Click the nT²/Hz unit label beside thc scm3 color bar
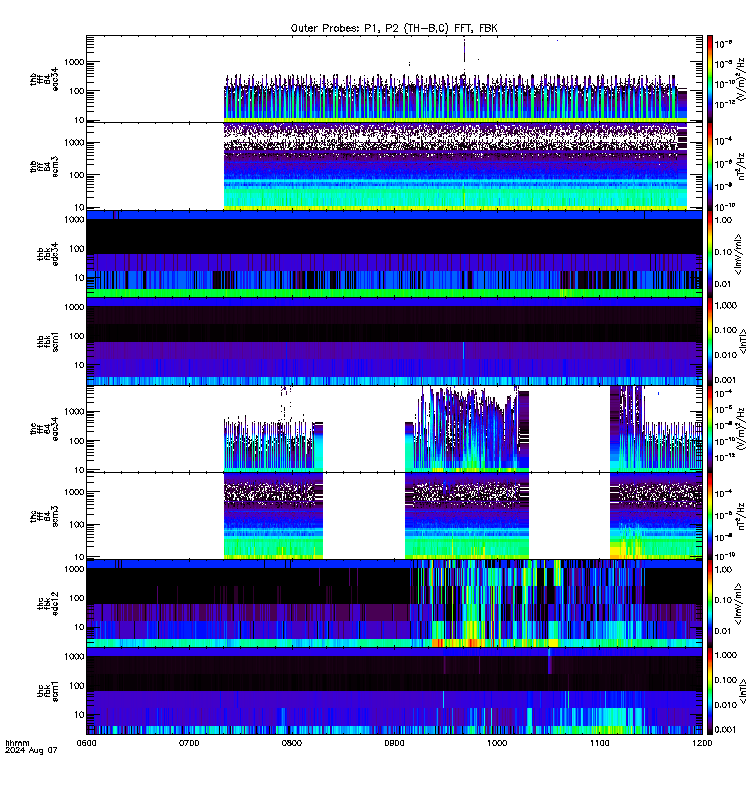This screenshot has width=750, height=800. (742, 516)
